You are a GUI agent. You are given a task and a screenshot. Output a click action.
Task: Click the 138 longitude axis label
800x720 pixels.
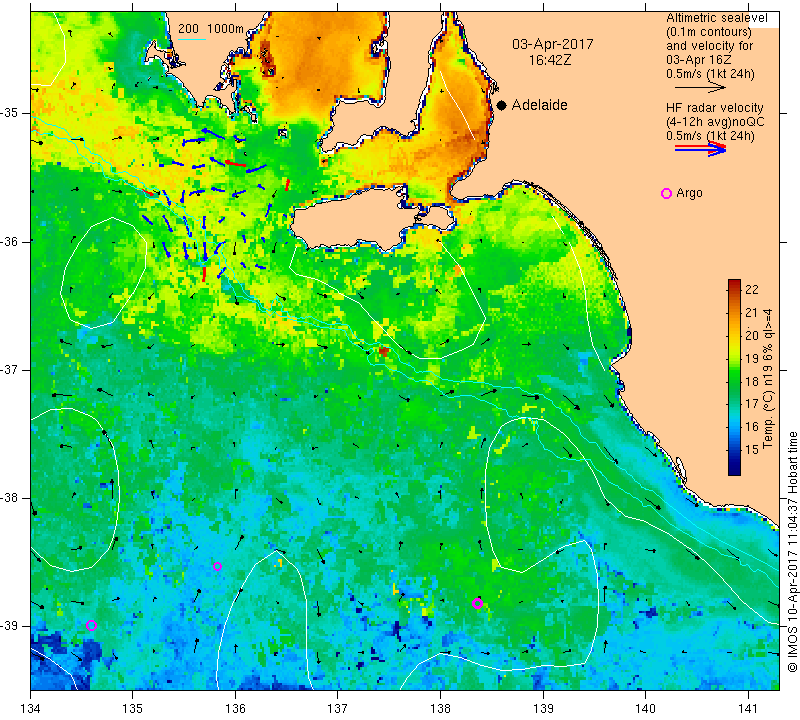[440, 709]
